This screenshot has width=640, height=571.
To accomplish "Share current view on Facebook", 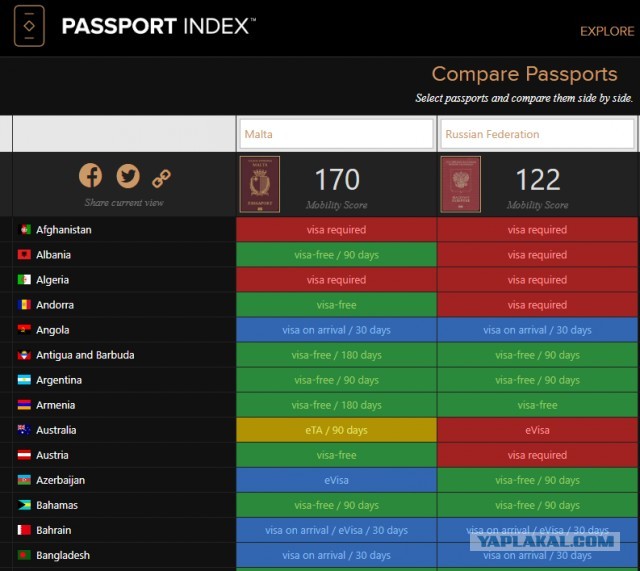I will (x=91, y=176).
